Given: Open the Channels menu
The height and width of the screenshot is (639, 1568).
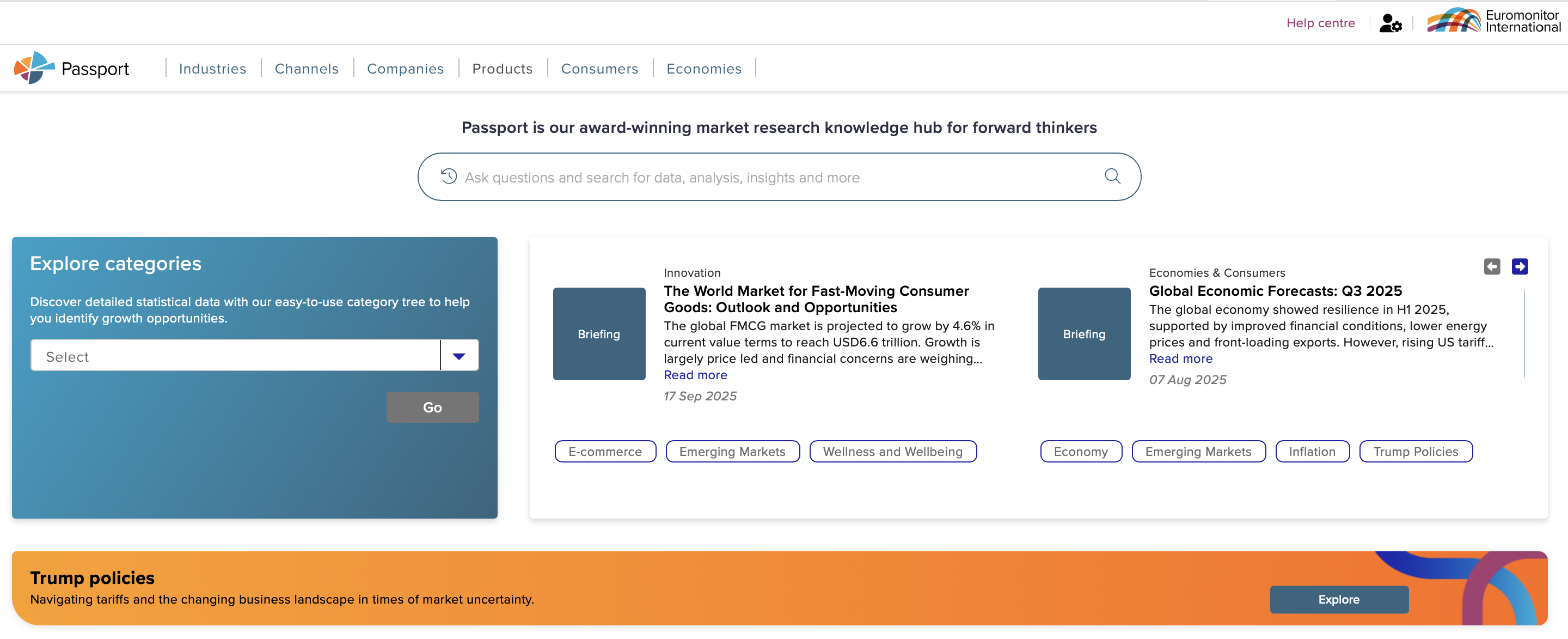Looking at the screenshot, I should tap(306, 69).
